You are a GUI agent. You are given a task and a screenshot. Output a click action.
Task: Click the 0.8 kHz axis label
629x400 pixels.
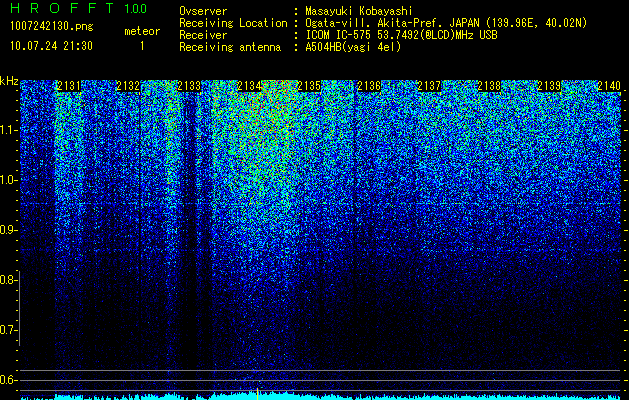(7, 280)
